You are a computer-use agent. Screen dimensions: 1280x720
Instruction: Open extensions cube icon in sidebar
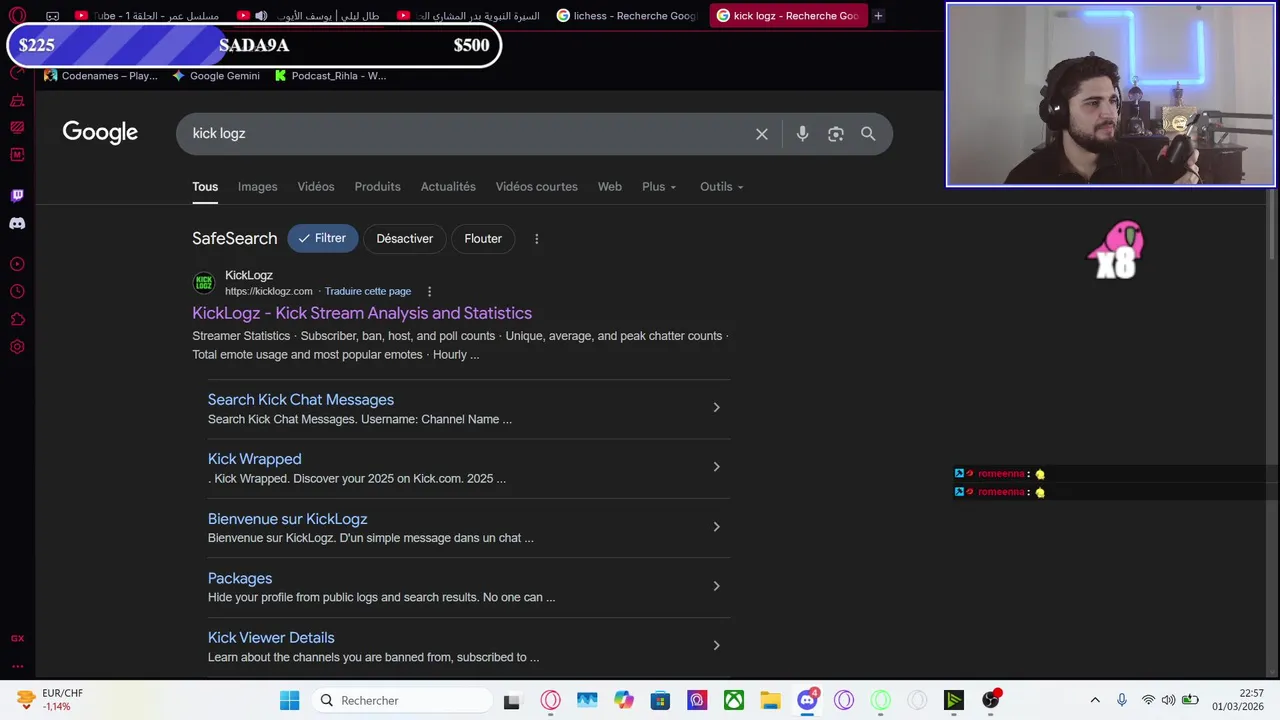pos(17,320)
